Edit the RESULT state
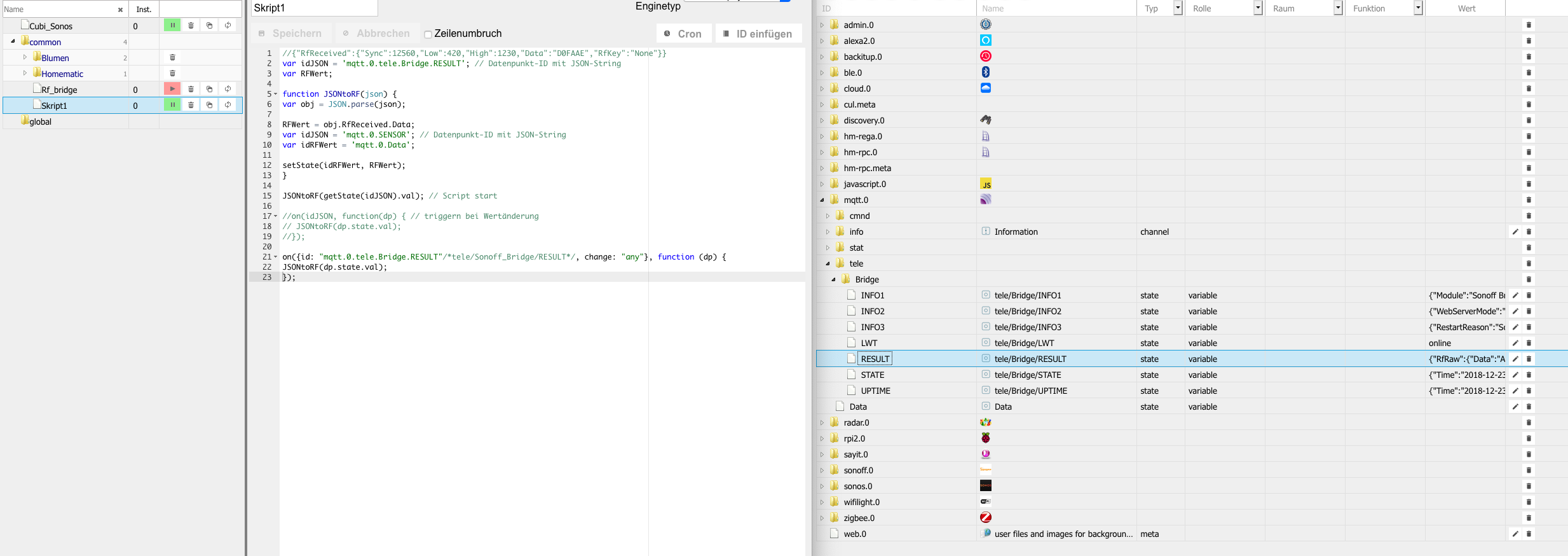 (1515, 359)
